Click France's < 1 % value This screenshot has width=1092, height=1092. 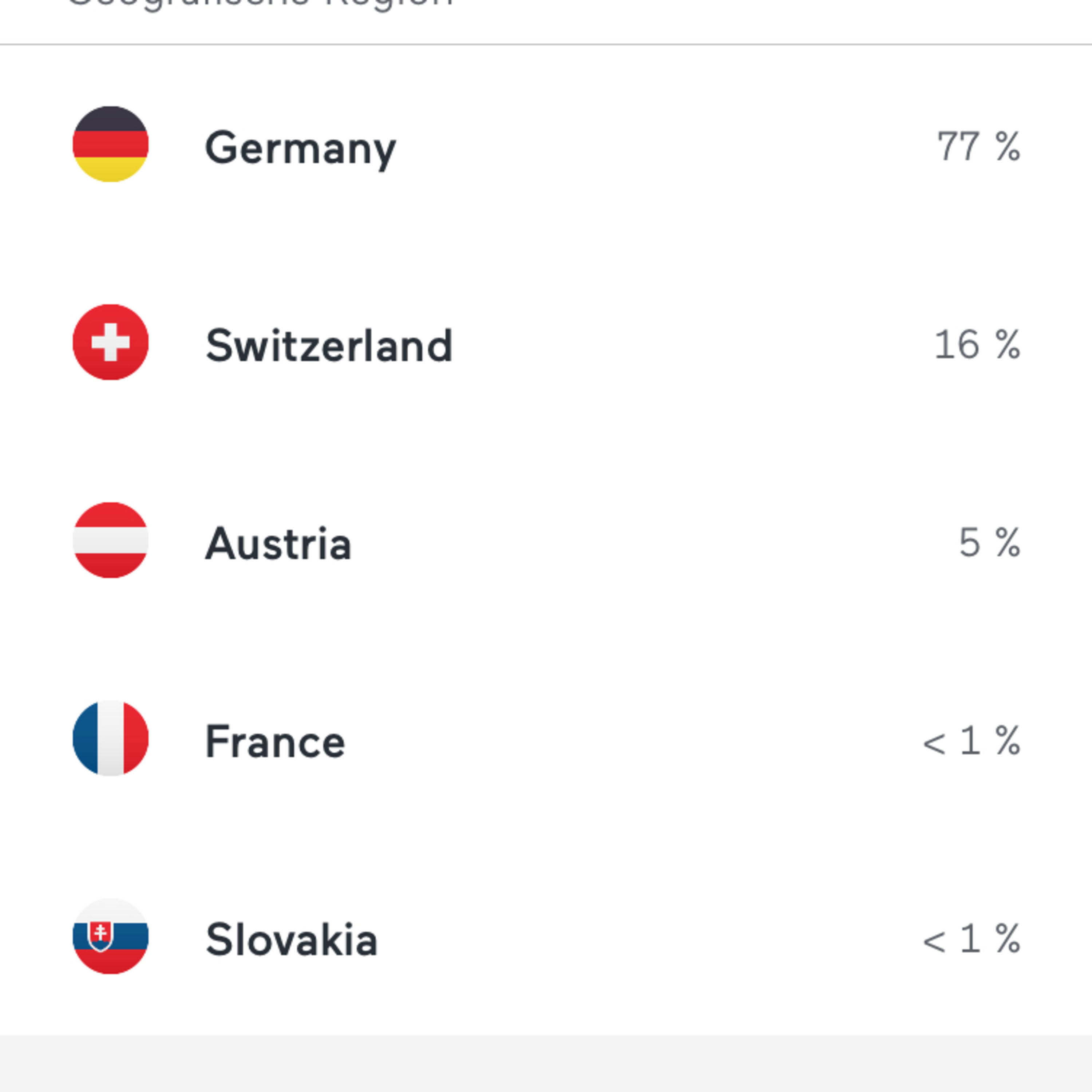(x=972, y=740)
